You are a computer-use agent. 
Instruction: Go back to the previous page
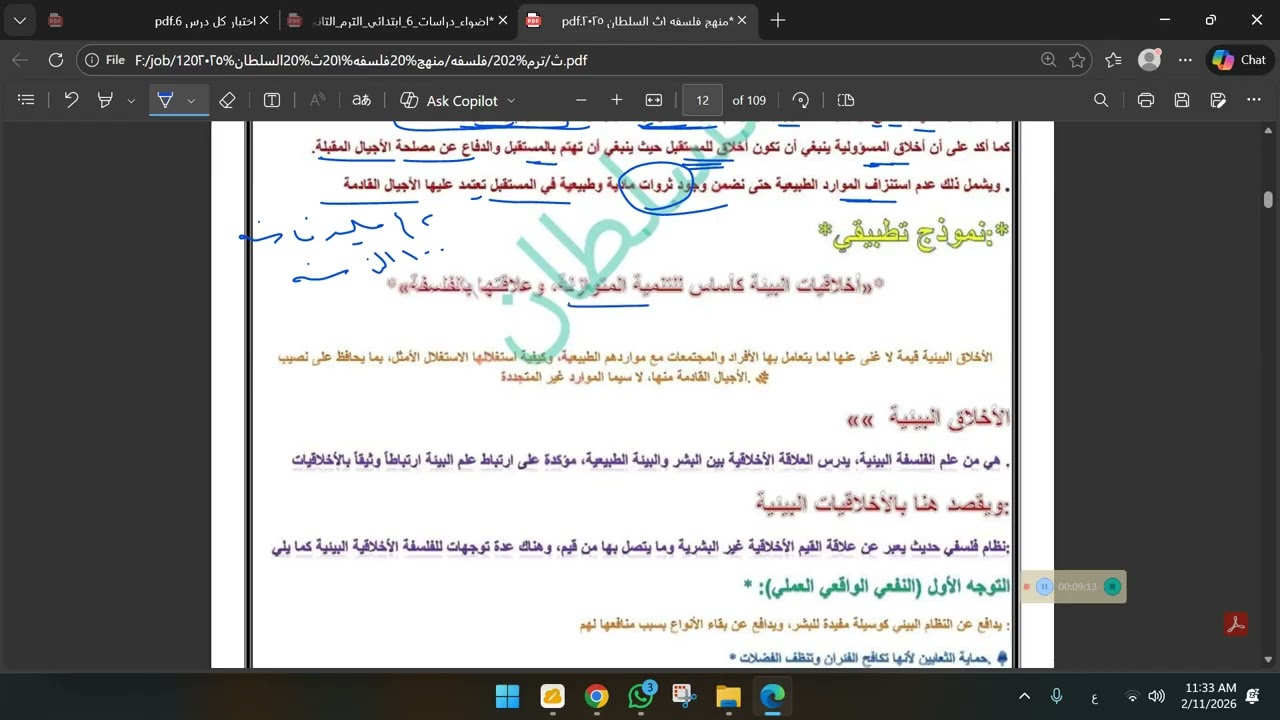[20, 60]
